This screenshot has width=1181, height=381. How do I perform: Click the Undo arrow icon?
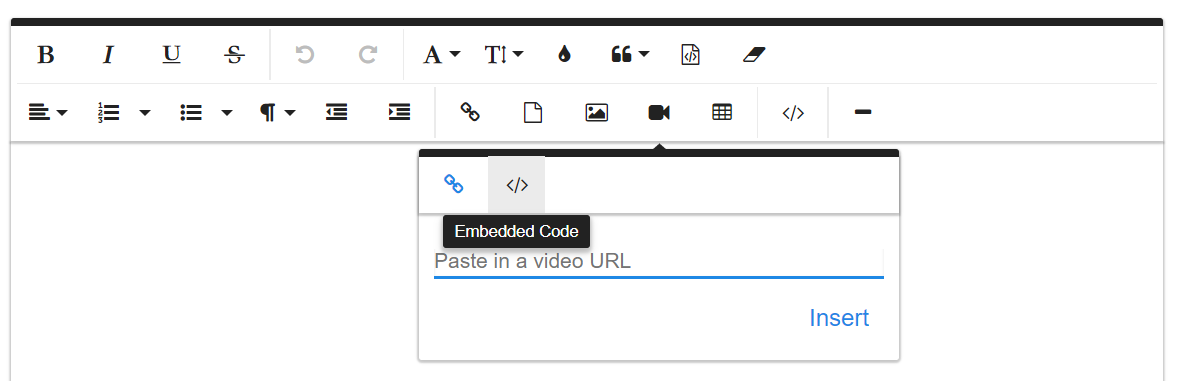pos(304,55)
